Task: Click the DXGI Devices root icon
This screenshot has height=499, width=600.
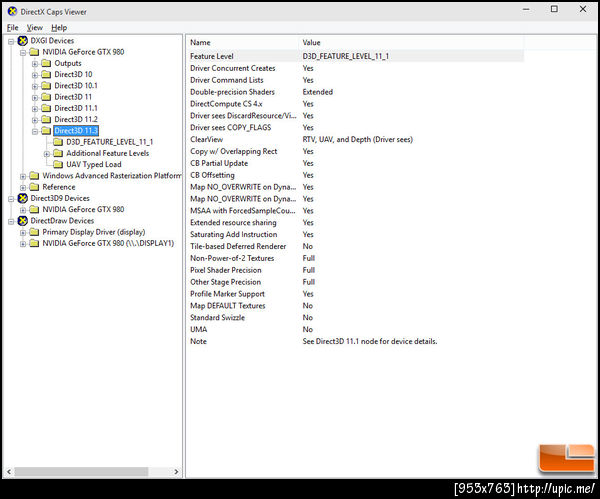Action: [x=23, y=41]
